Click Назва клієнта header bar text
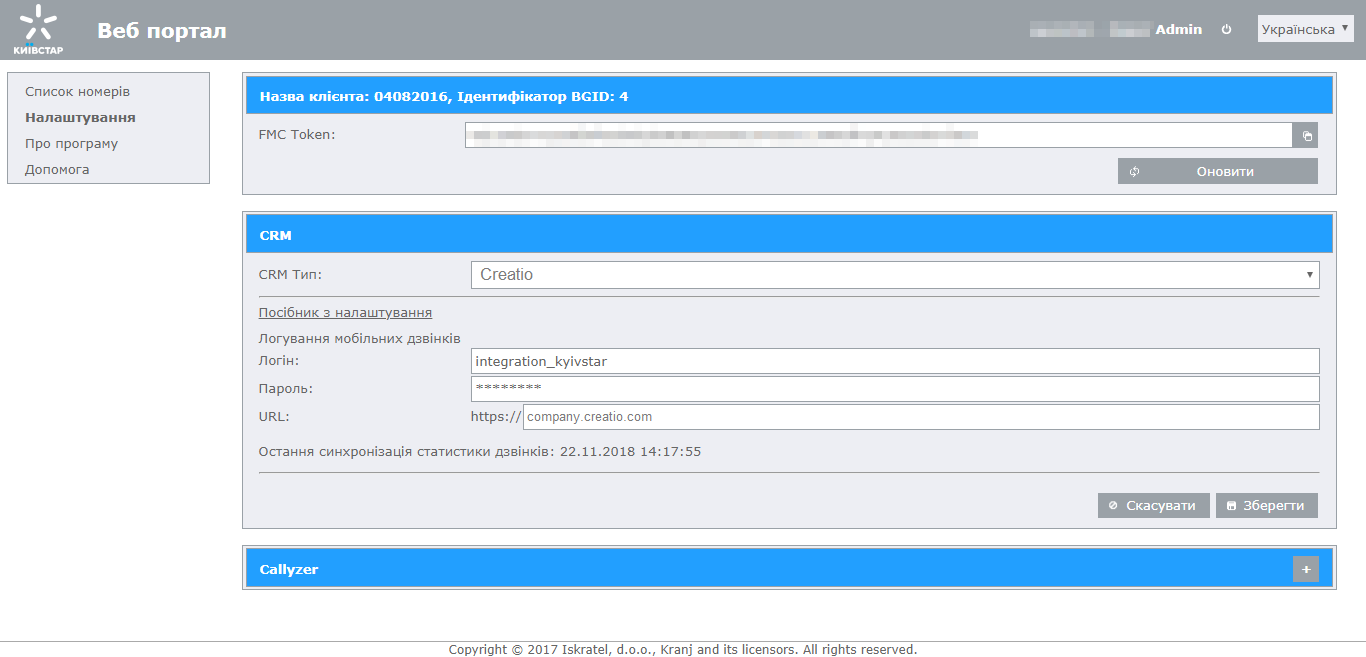This screenshot has height=657, width=1366. [444, 96]
